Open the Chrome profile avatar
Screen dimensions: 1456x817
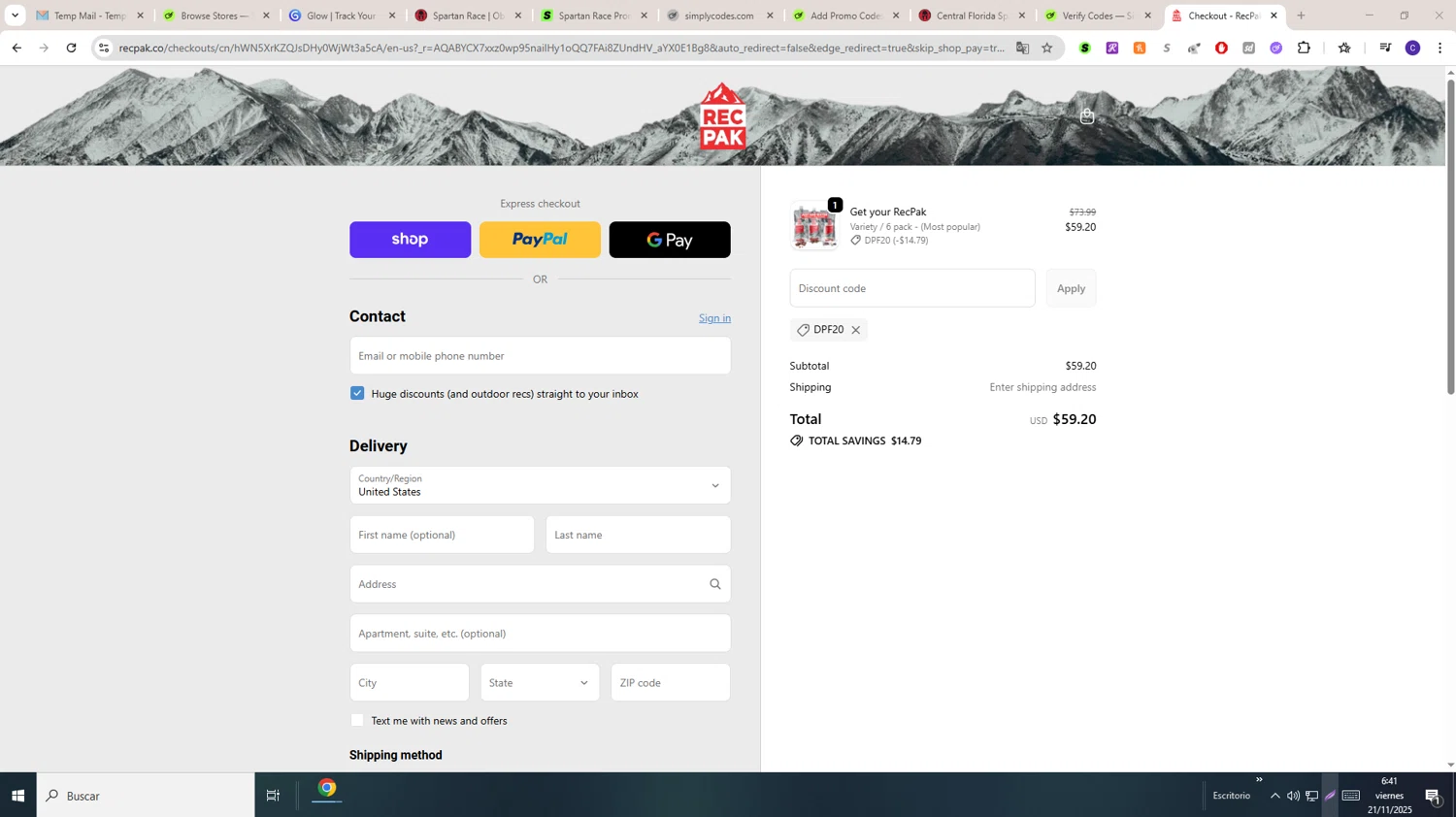[1412, 48]
